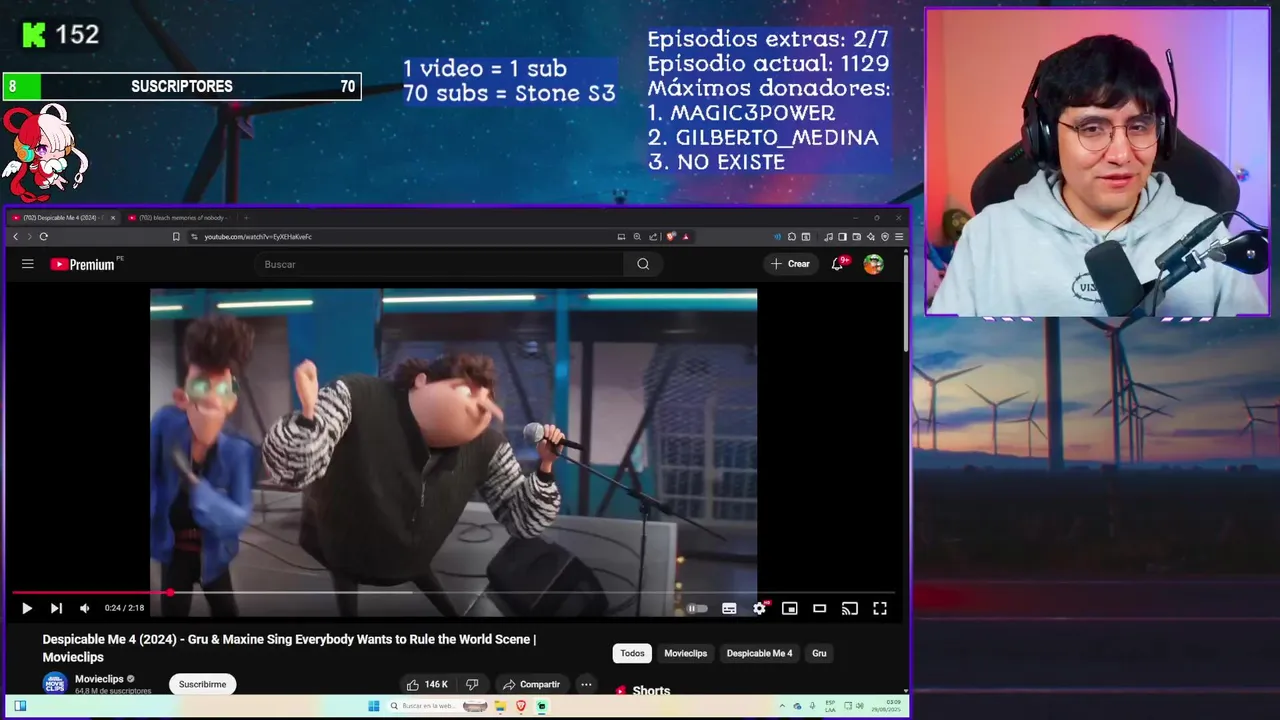
Task: Dislike the video
Action: 472,684
